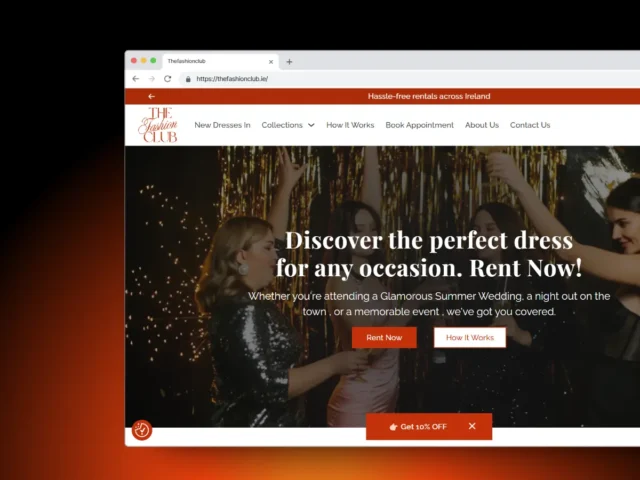640x480 pixels.
Task: Click the thumbs-up icon in offer bar
Action: (x=393, y=427)
